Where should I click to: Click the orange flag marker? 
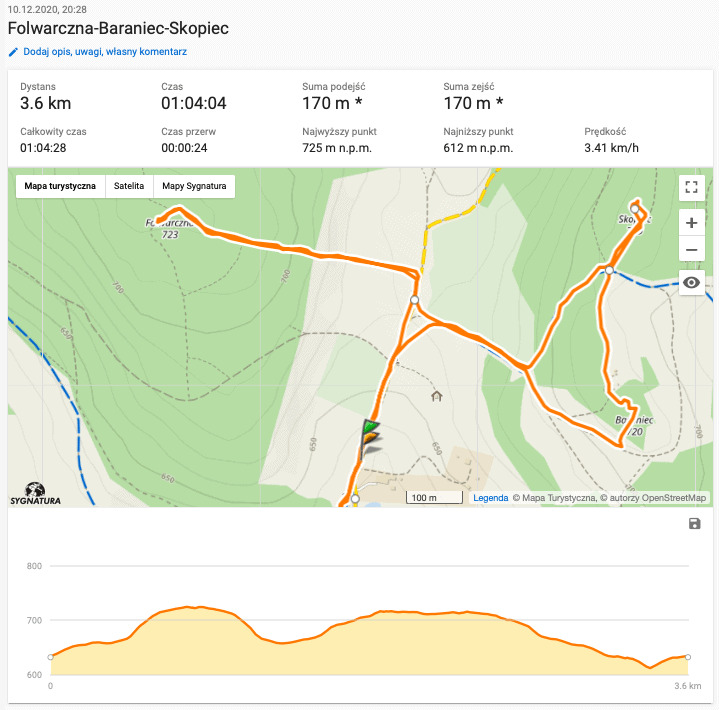(371, 438)
